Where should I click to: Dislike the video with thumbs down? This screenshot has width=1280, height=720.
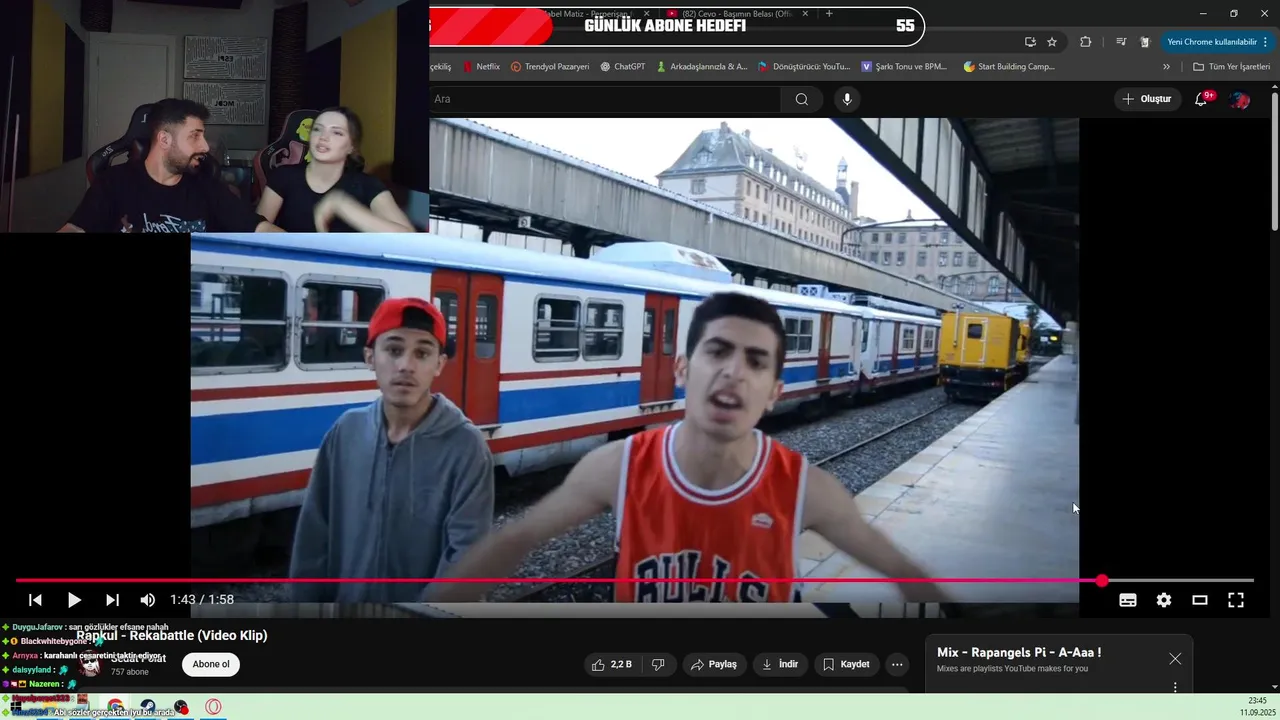658,665
